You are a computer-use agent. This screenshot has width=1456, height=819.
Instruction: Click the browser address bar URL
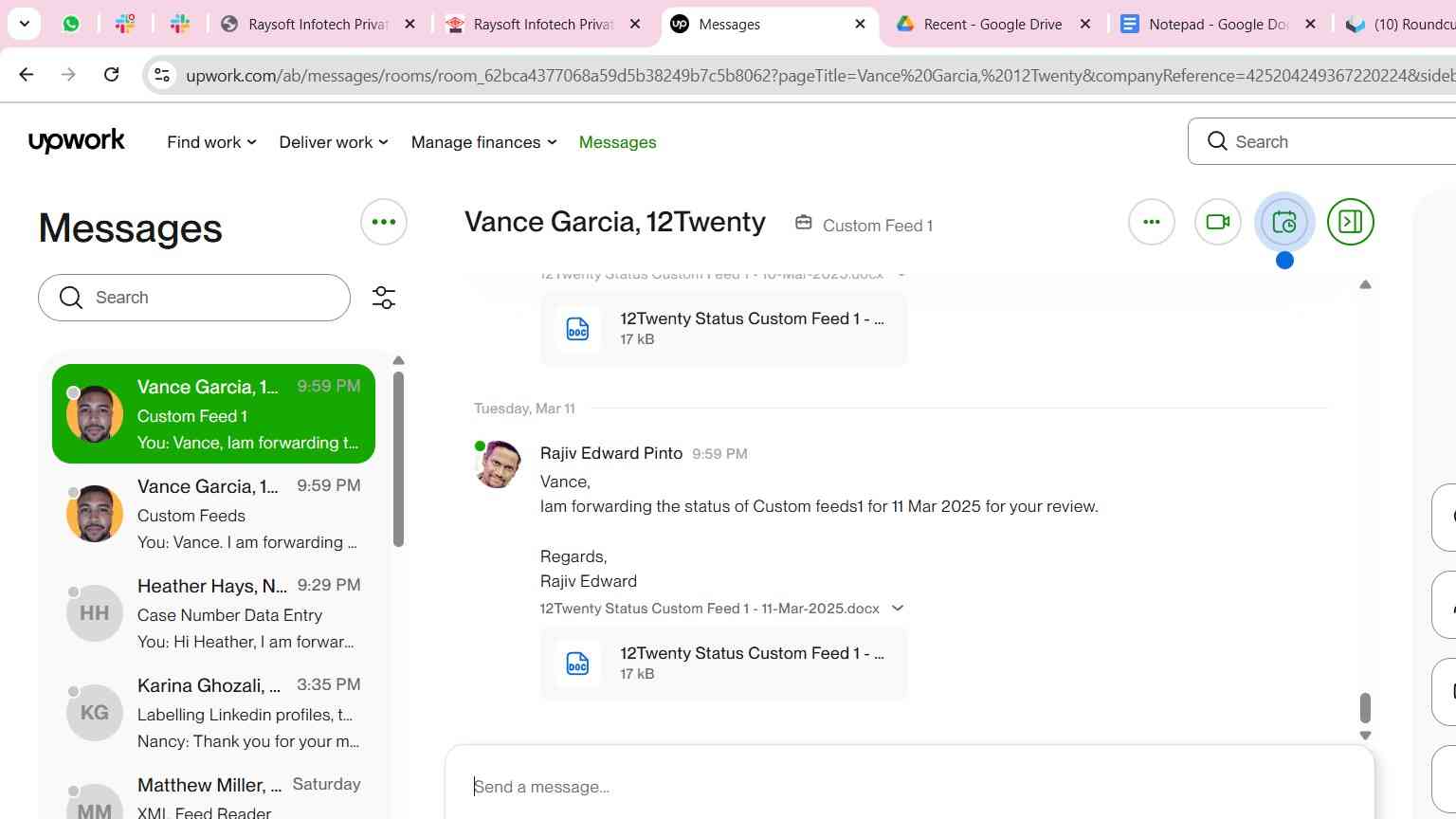(x=821, y=75)
